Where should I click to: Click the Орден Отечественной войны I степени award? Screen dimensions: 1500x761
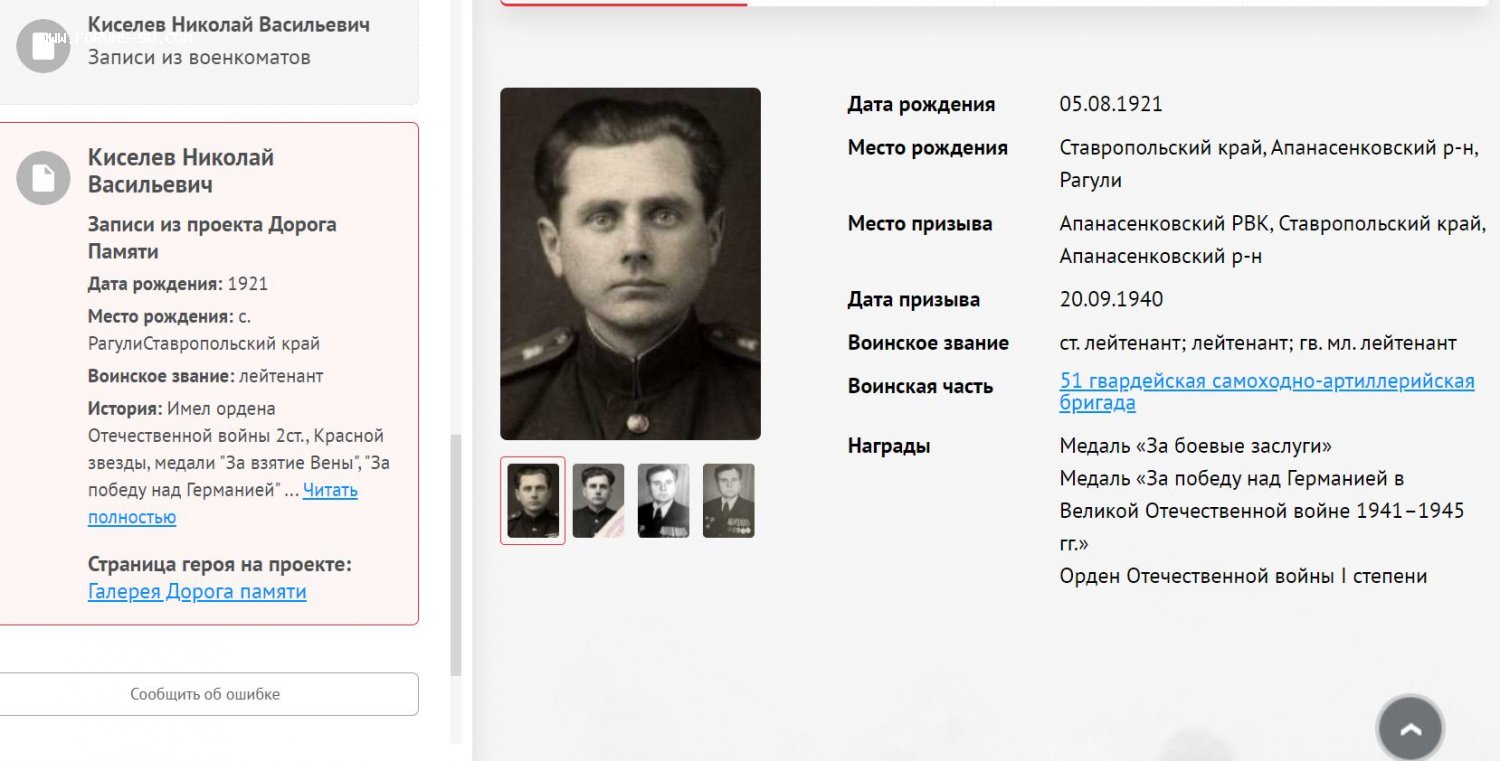tap(1243, 576)
